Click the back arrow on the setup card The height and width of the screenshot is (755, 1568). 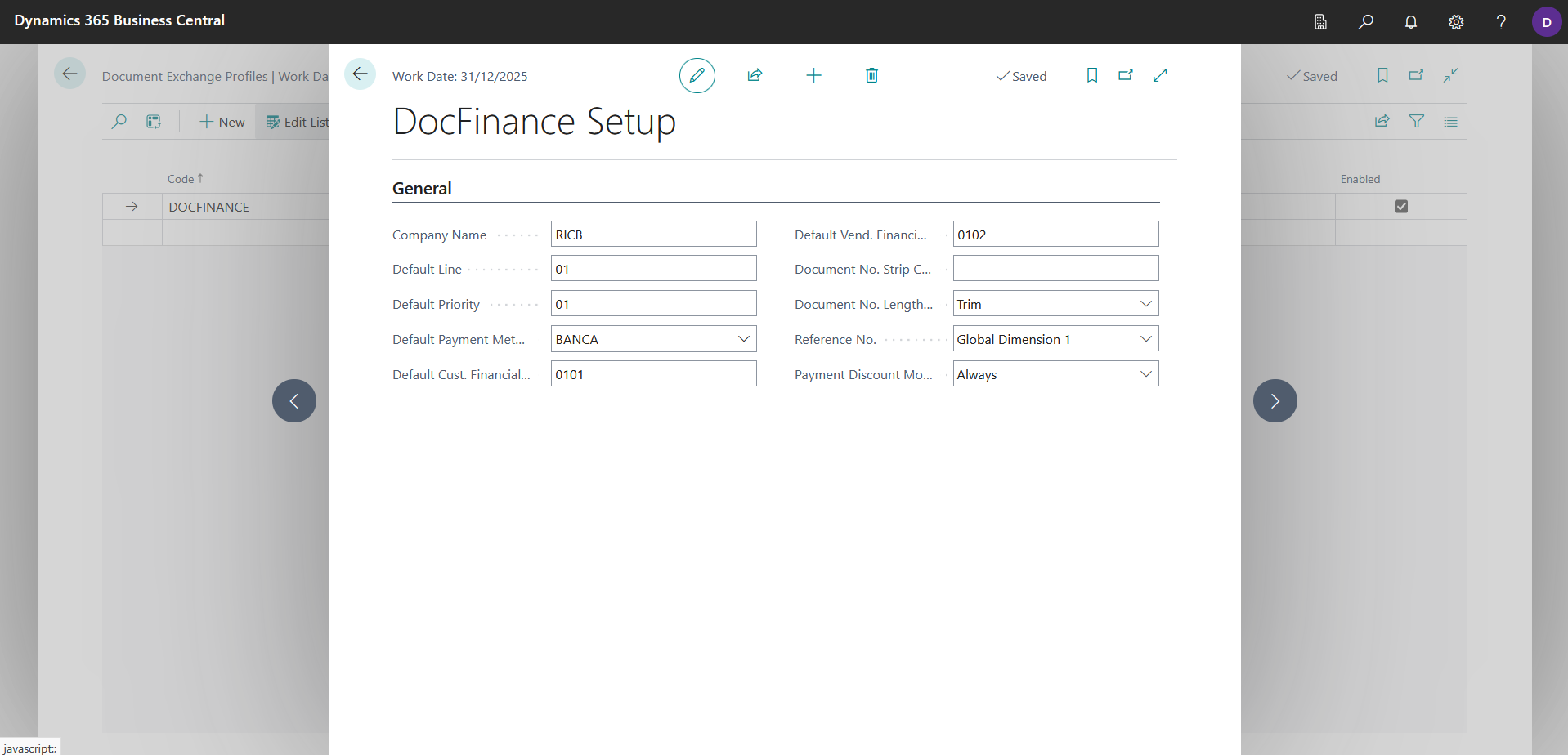(x=360, y=74)
